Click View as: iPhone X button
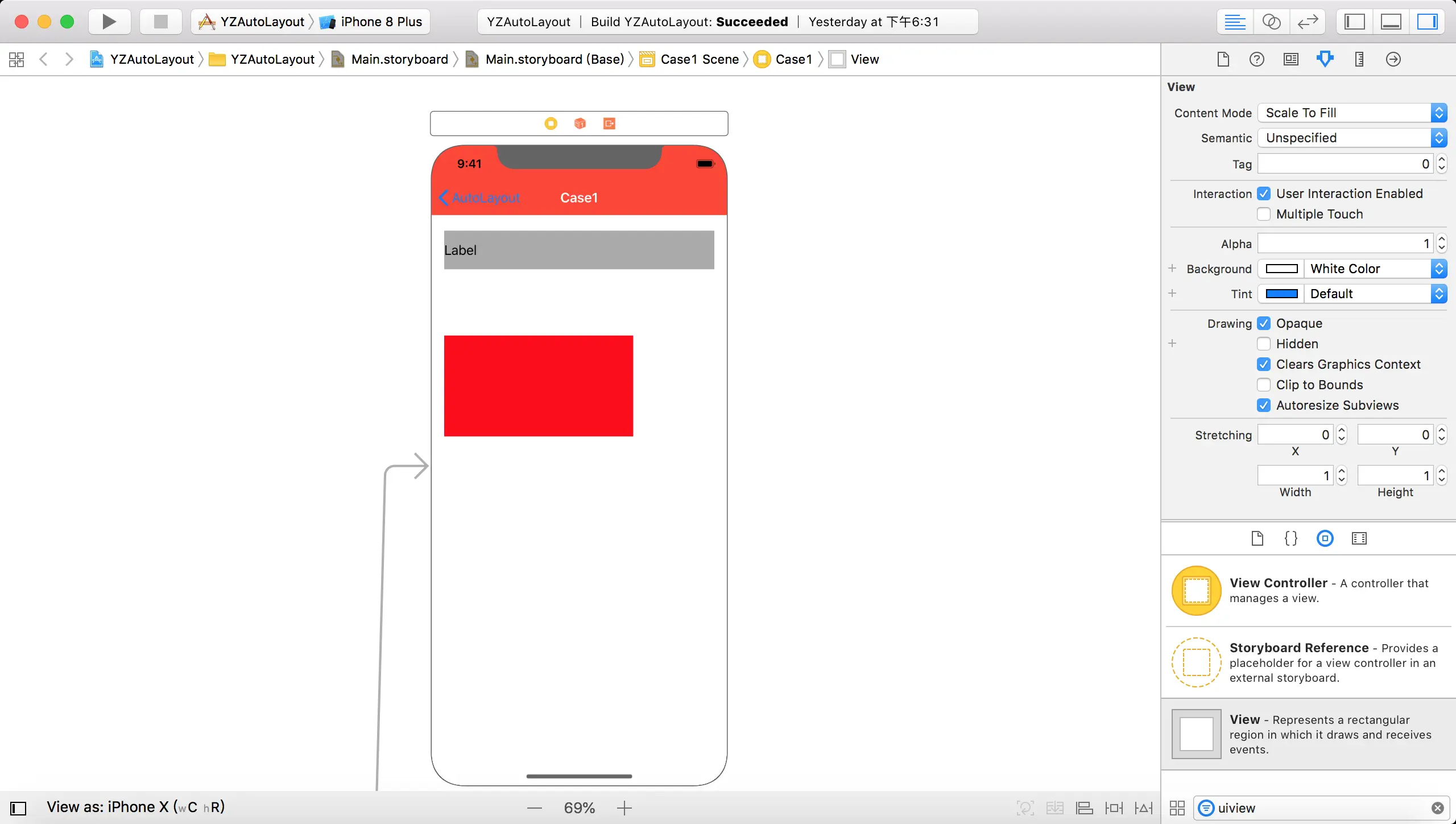The image size is (1456, 824). 135,807
